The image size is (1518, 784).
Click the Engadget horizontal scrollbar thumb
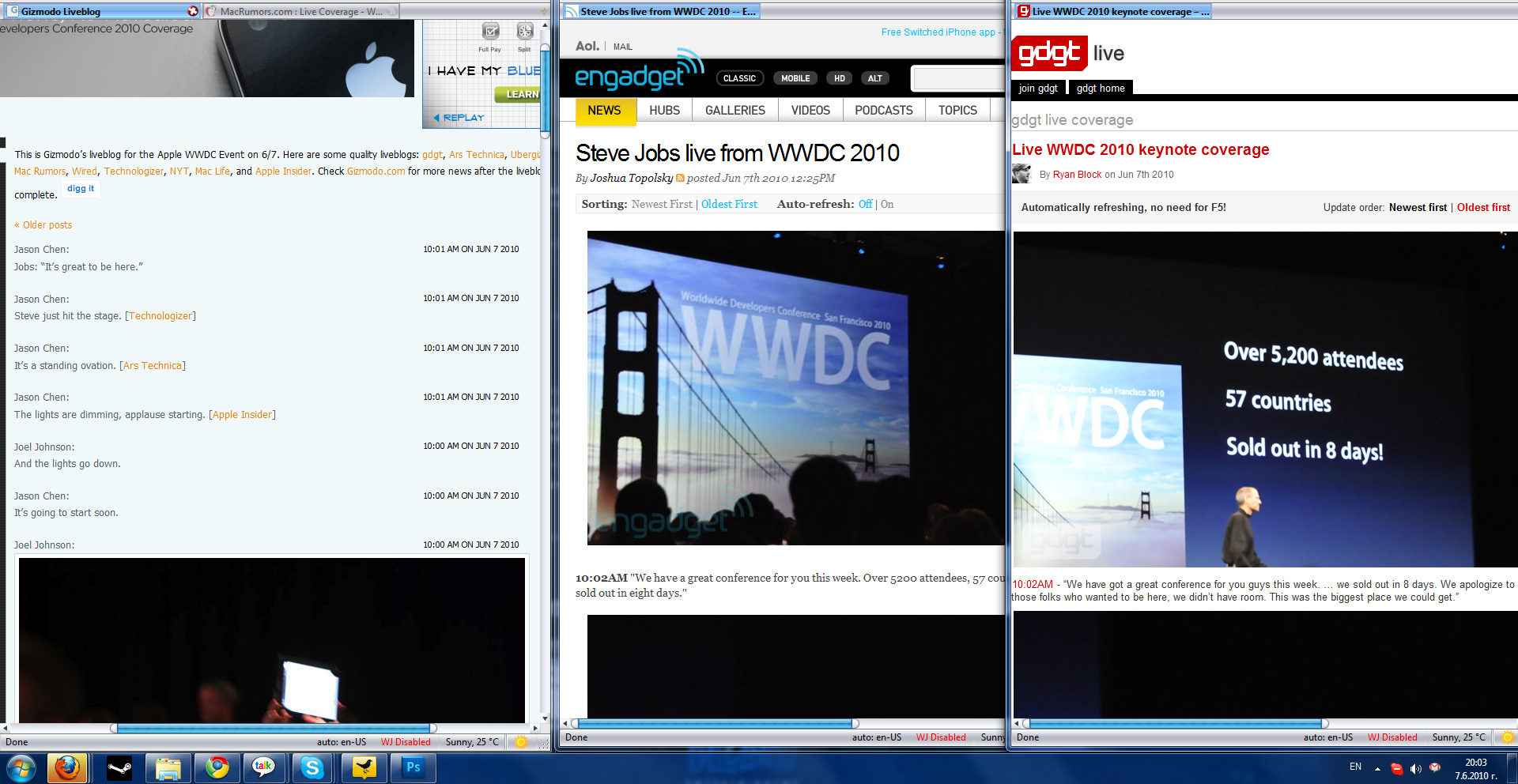(716, 723)
